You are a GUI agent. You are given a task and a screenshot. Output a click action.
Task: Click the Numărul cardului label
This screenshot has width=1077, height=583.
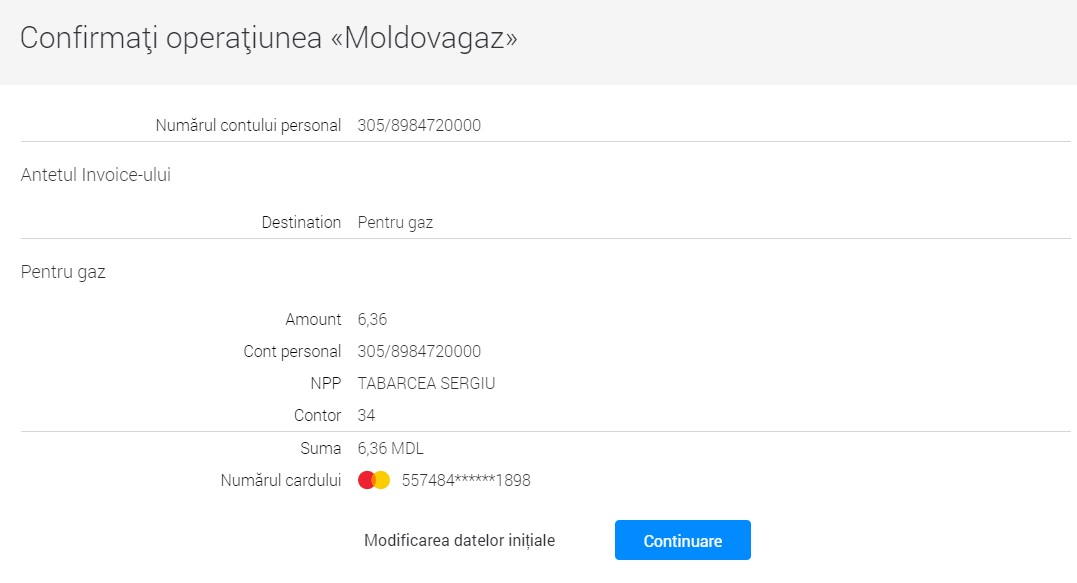281,481
